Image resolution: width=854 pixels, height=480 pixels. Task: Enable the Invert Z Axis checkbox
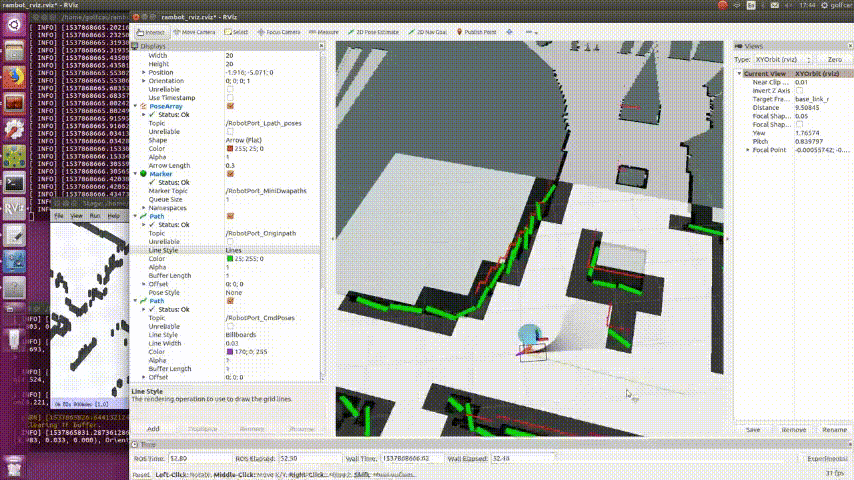tap(798, 91)
